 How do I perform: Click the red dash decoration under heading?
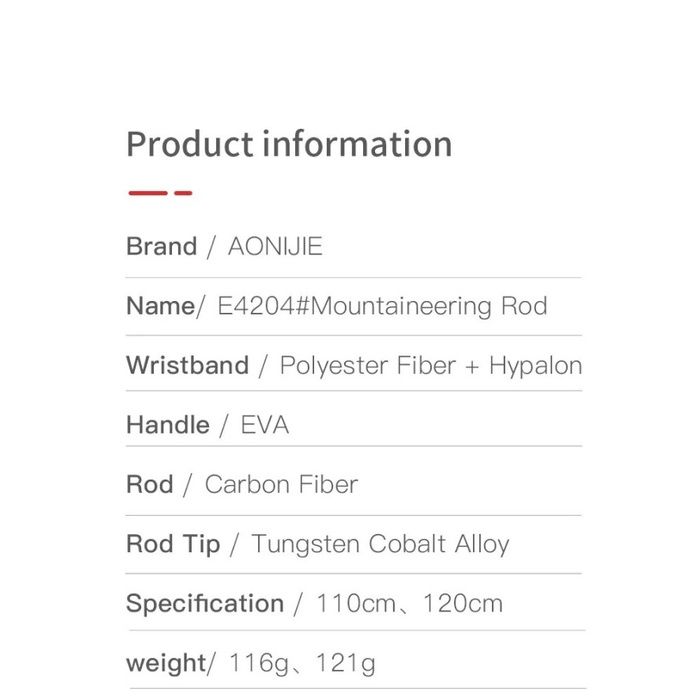tap(159, 193)
